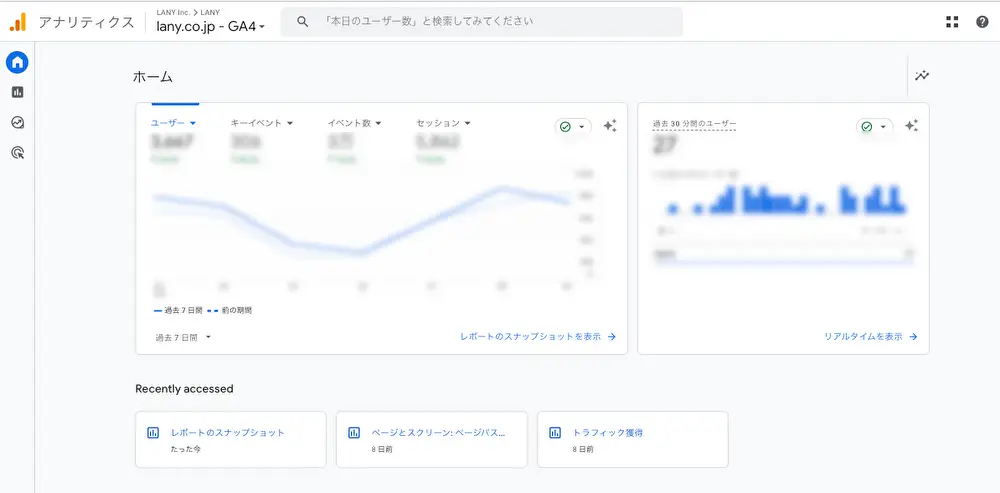Click レポートのスナップショットを表示 link

538,337
